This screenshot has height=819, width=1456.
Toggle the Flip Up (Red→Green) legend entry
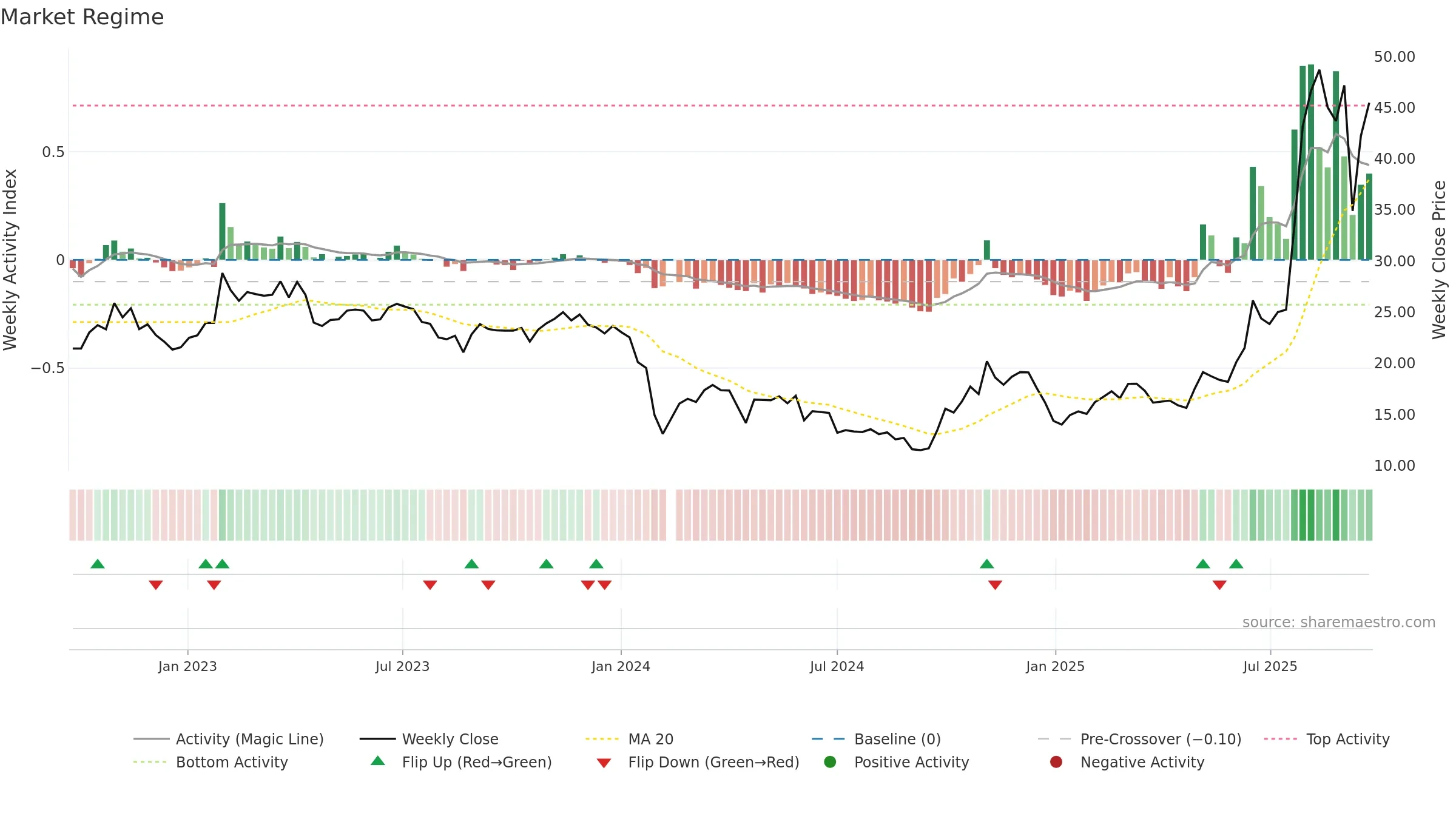tap(461, 762)
